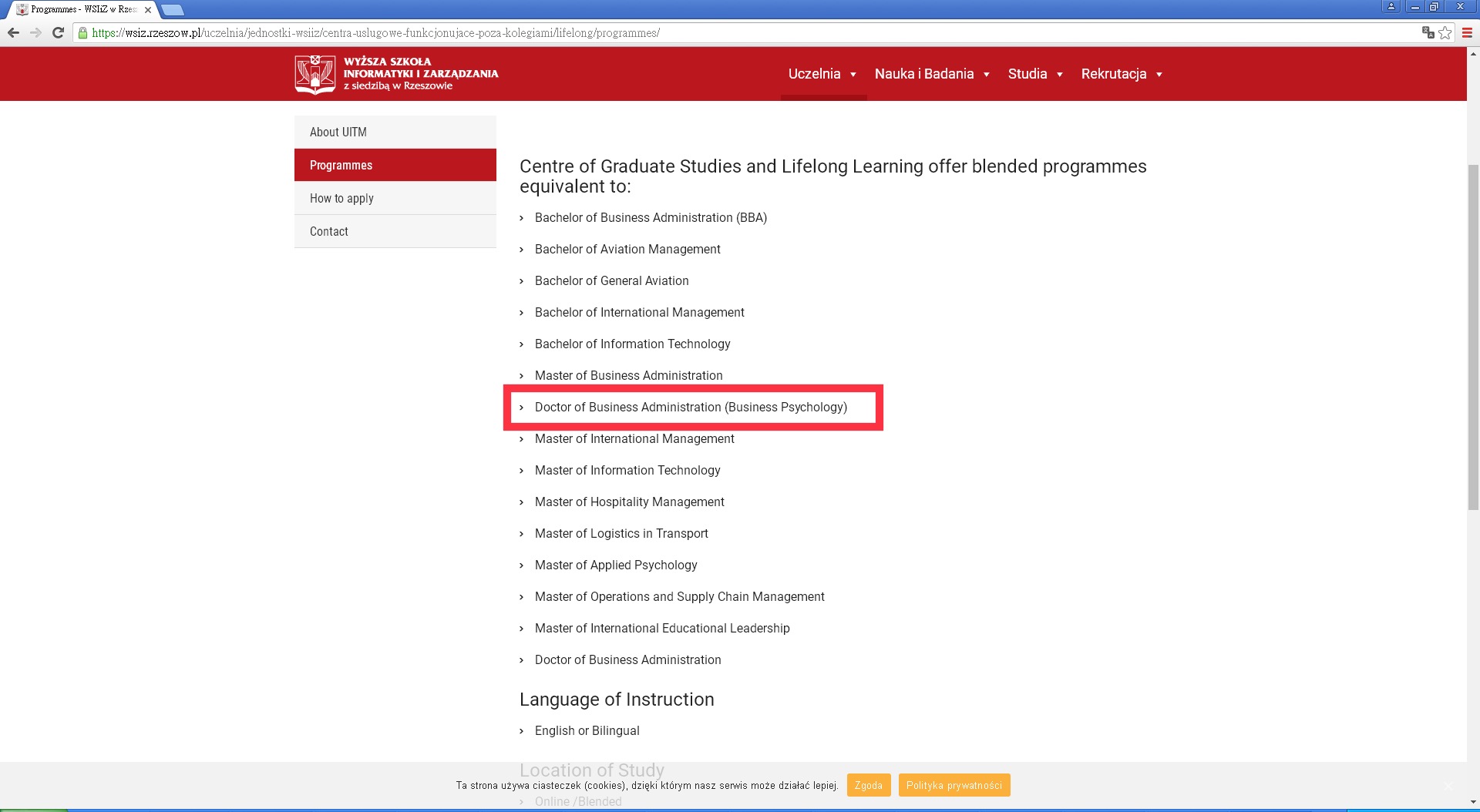This screenshot has height=812, width=1480.
Task: Open the Rekrutacja dropdown menu
Action: (x=1122, y=74)
